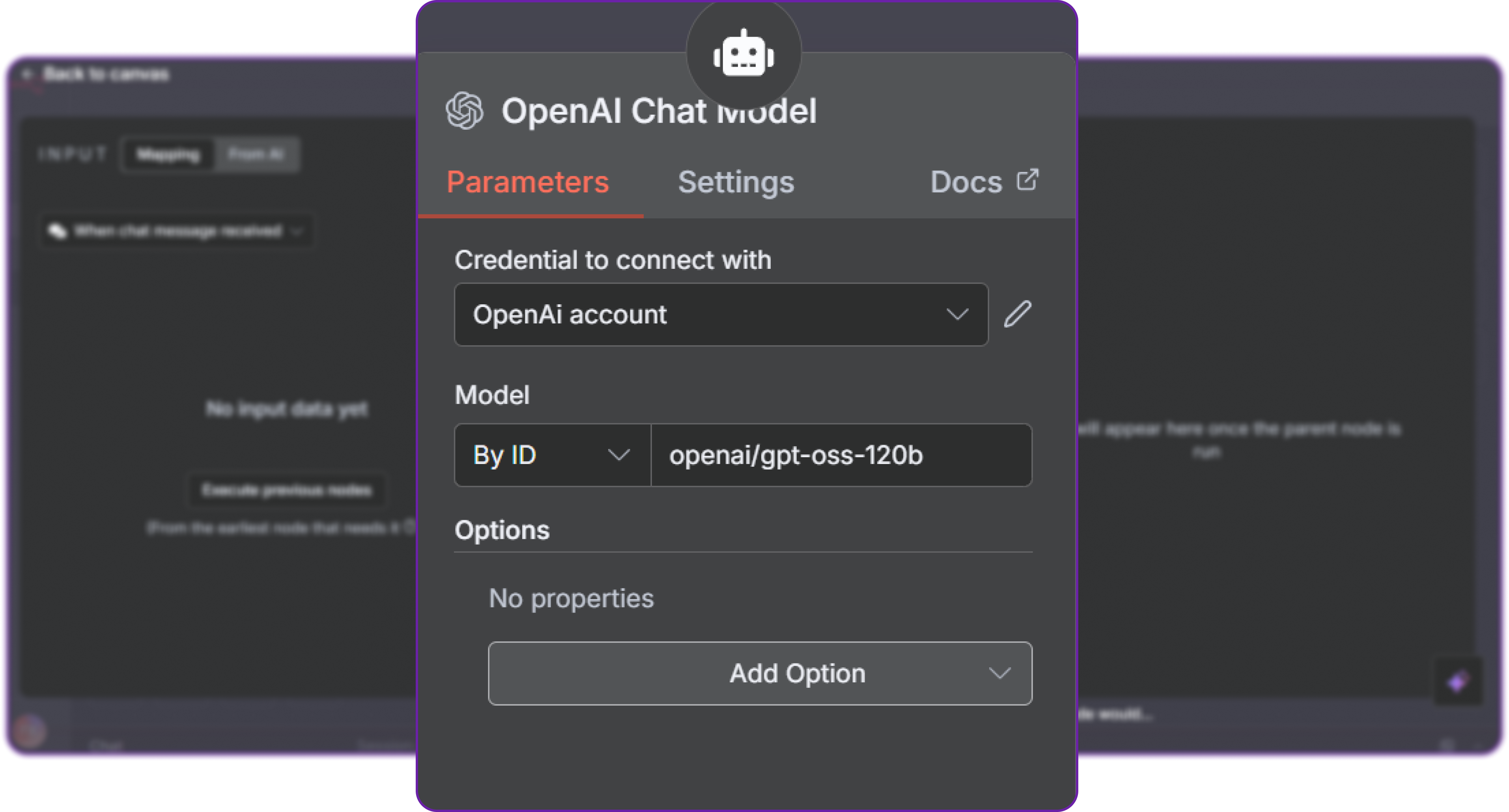Click the OpenAI logo beside the node title
The height and width of the screenshot is (812, 1509).
click(x=465, y=110)
